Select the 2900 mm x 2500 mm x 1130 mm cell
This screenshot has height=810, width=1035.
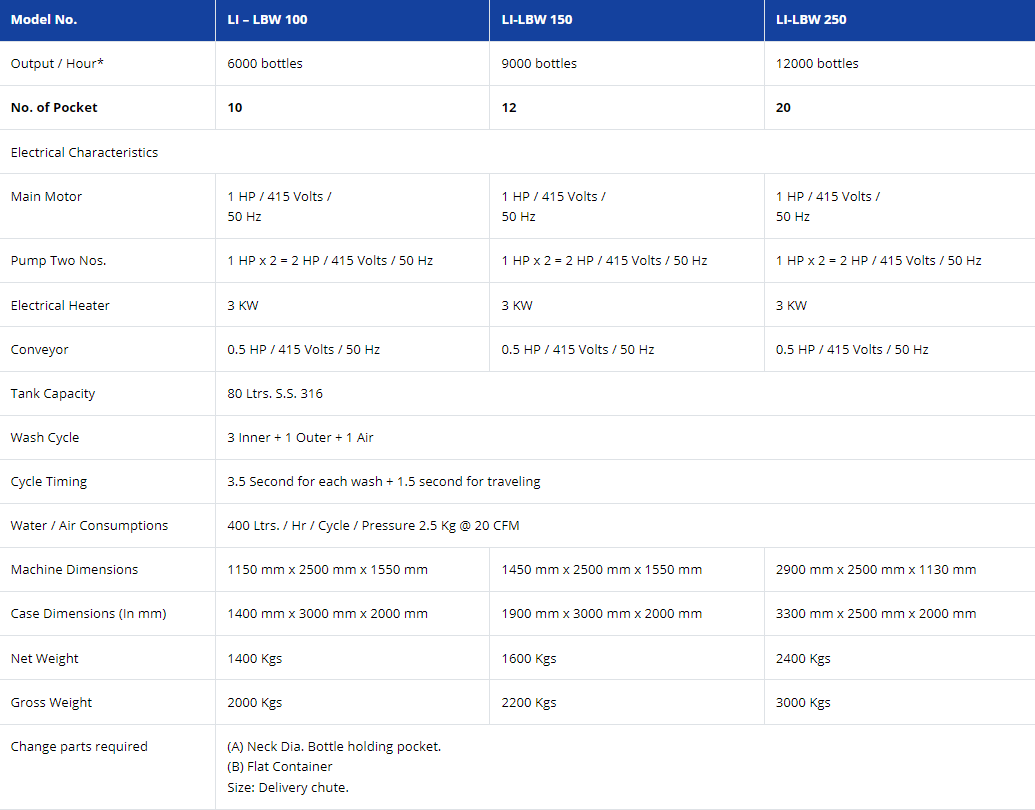click(x=876, y=570)
